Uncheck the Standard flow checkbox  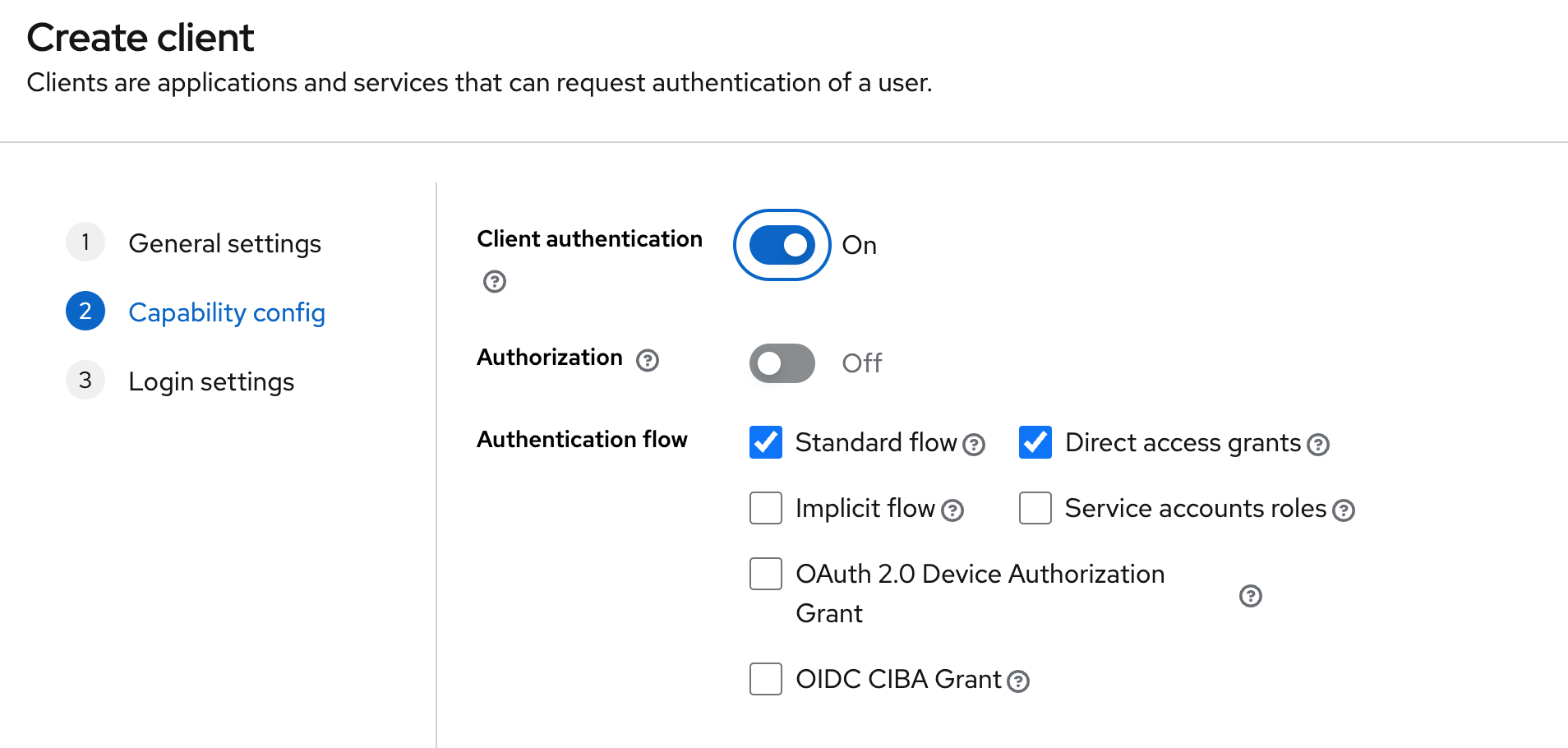pos(766,442)
